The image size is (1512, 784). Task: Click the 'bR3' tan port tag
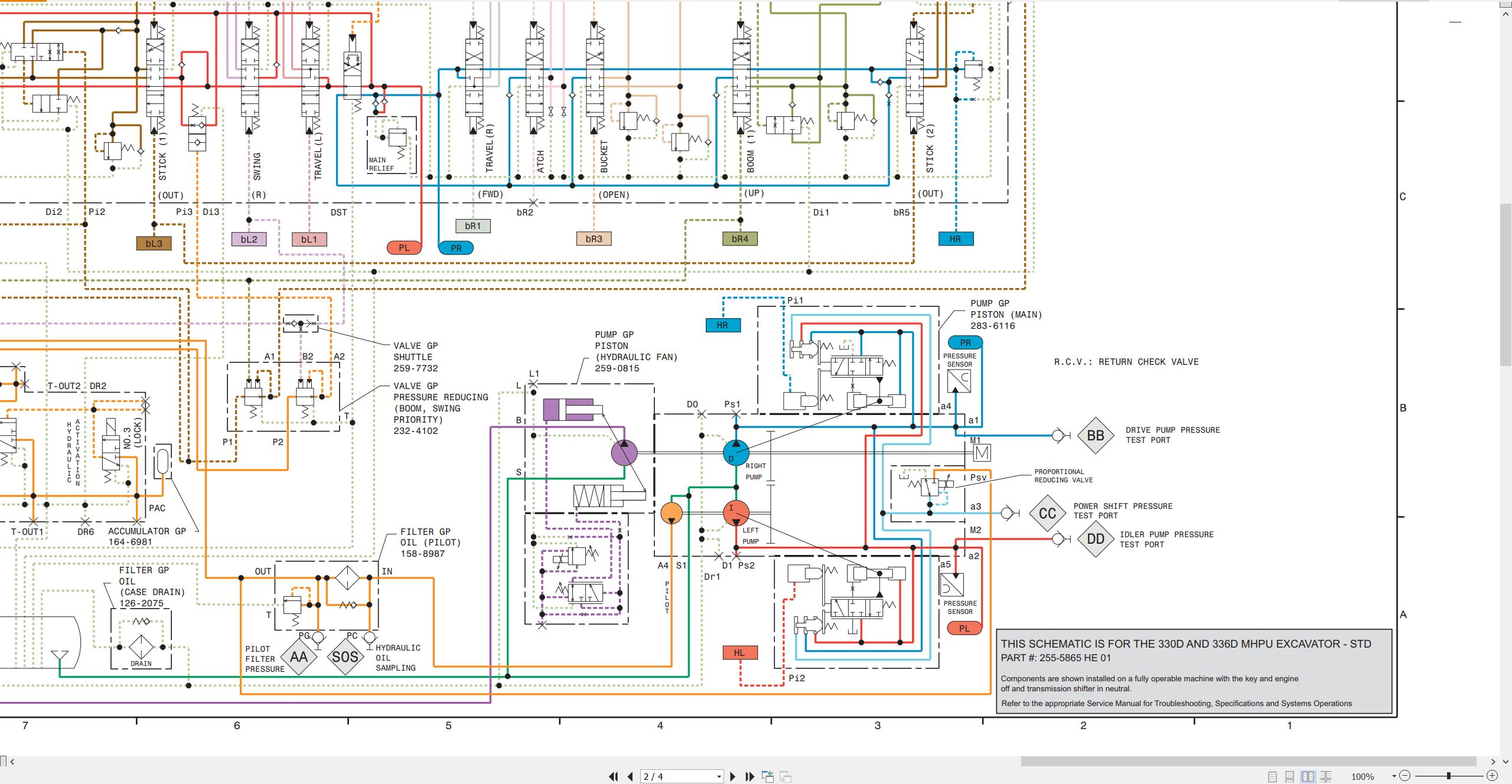[x=594, y=239]
